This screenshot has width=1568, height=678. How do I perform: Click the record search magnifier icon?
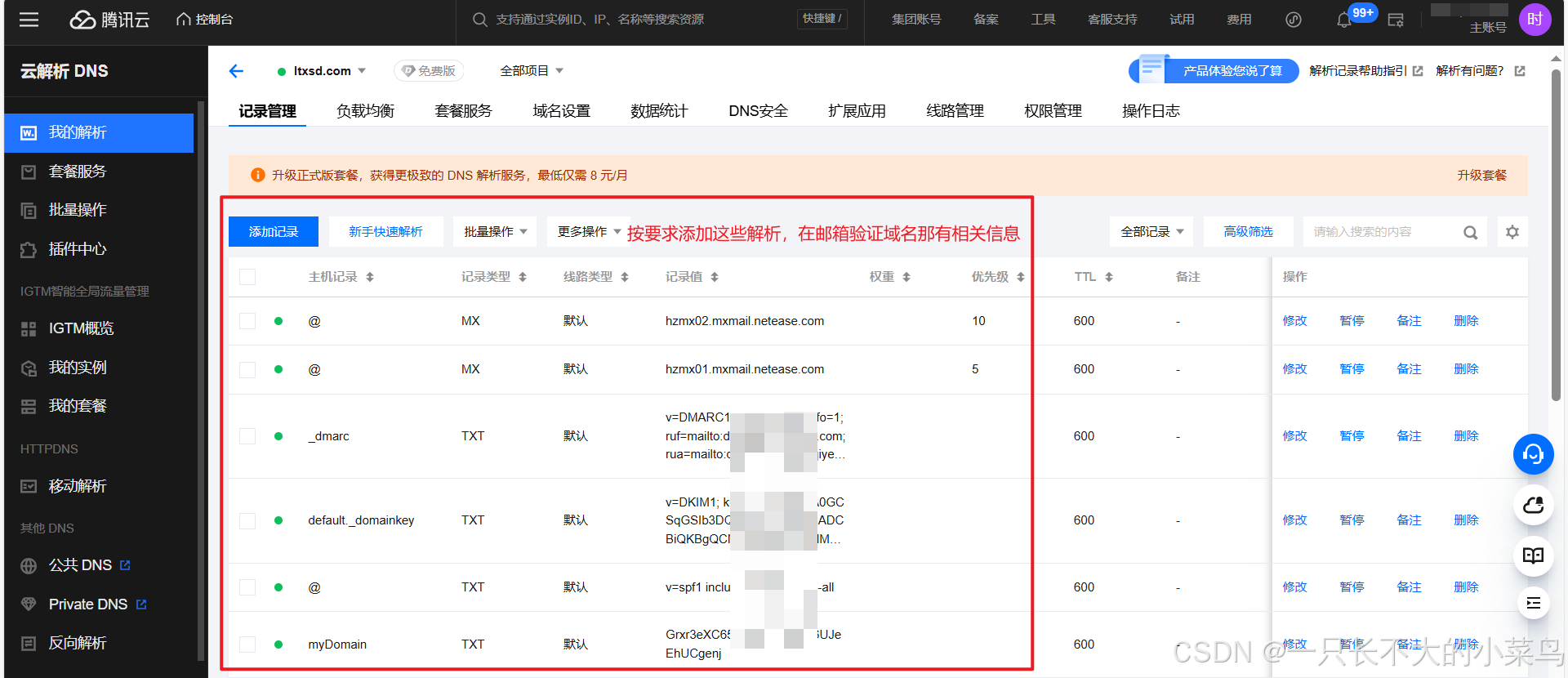(x=1470, y=233)
